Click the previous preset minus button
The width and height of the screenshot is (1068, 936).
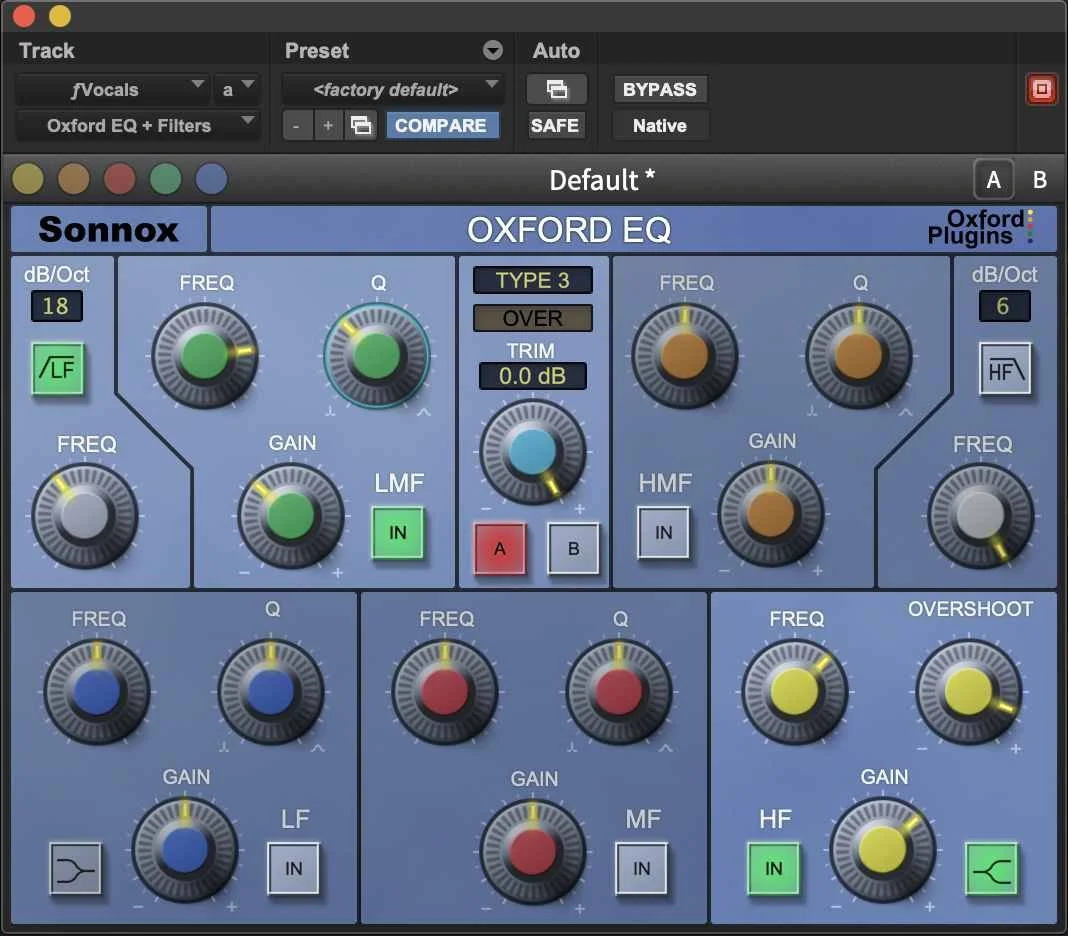pos(296,125)
